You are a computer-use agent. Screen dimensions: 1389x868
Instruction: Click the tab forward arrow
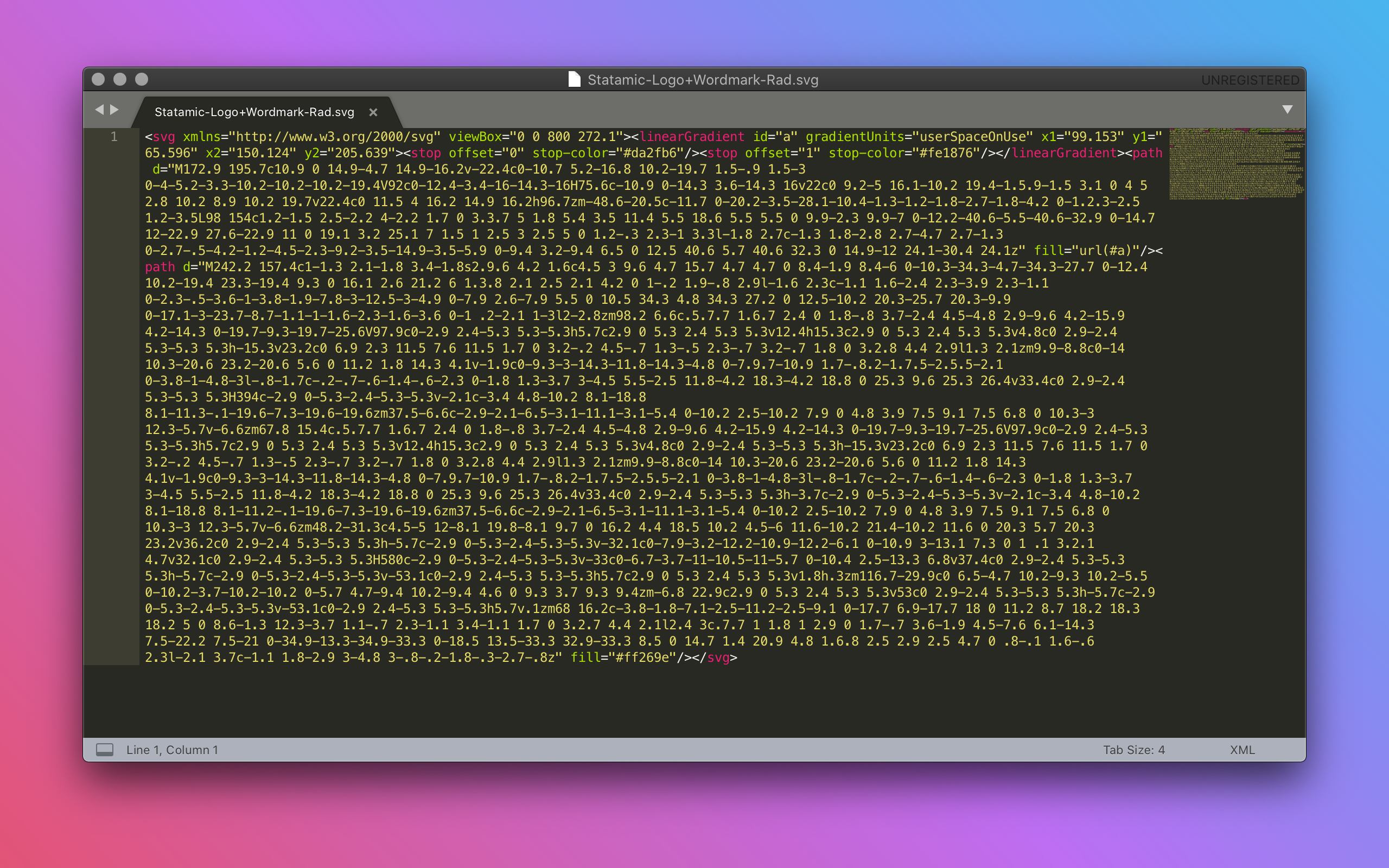(x=114, y=110)
